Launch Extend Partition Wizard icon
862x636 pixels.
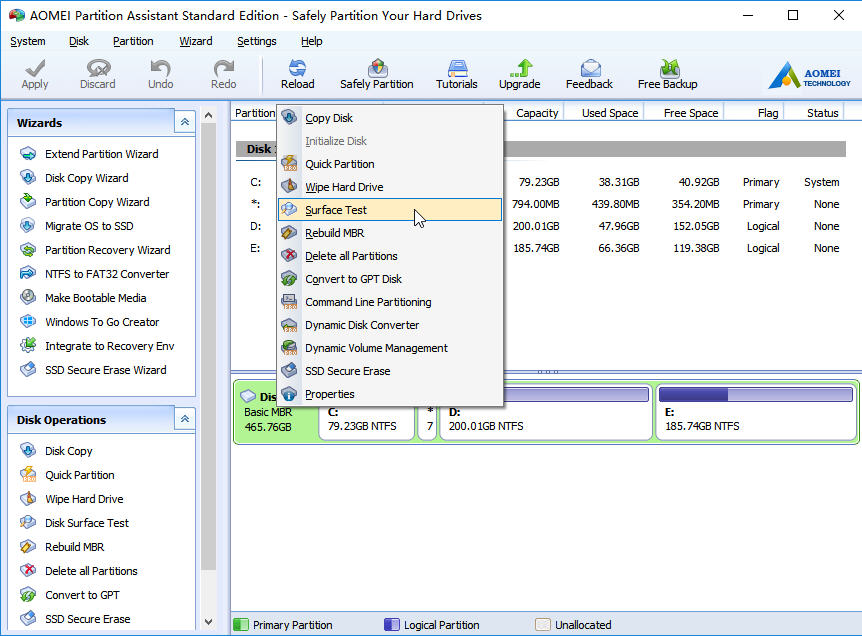pos(28,154)
